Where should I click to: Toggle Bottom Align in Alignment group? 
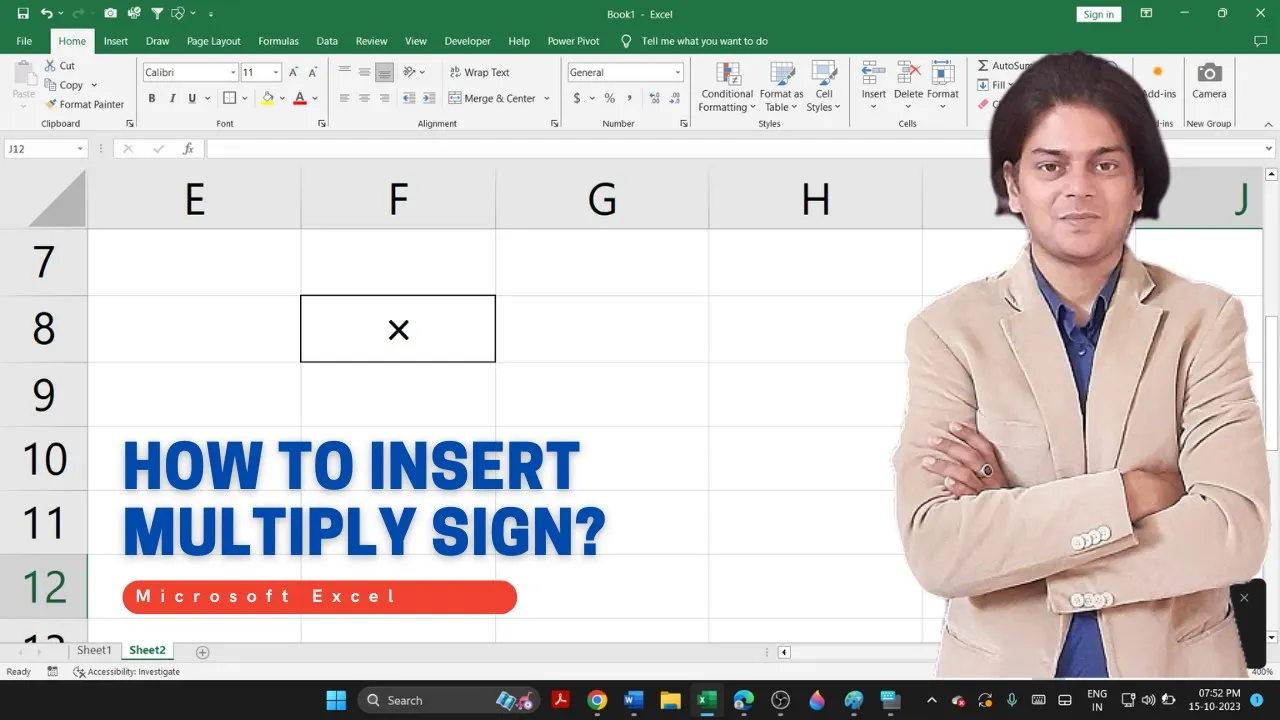(x=384, y=72)
